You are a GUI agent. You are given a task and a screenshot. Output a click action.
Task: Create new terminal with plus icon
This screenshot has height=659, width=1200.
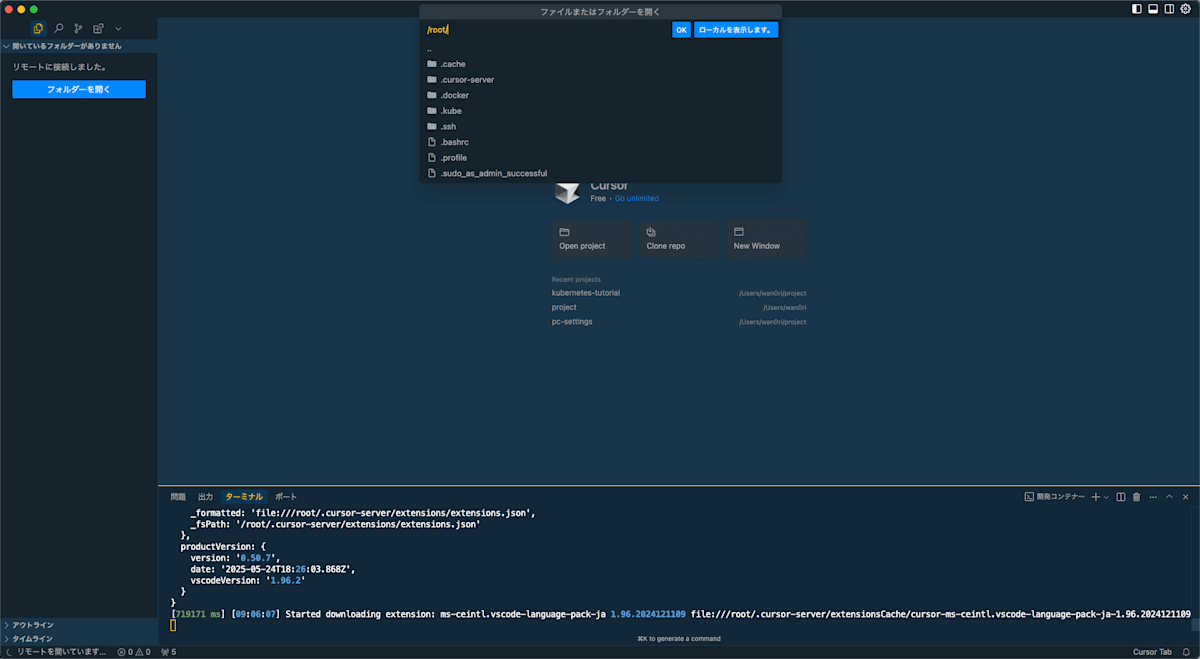coord(1096,497)
